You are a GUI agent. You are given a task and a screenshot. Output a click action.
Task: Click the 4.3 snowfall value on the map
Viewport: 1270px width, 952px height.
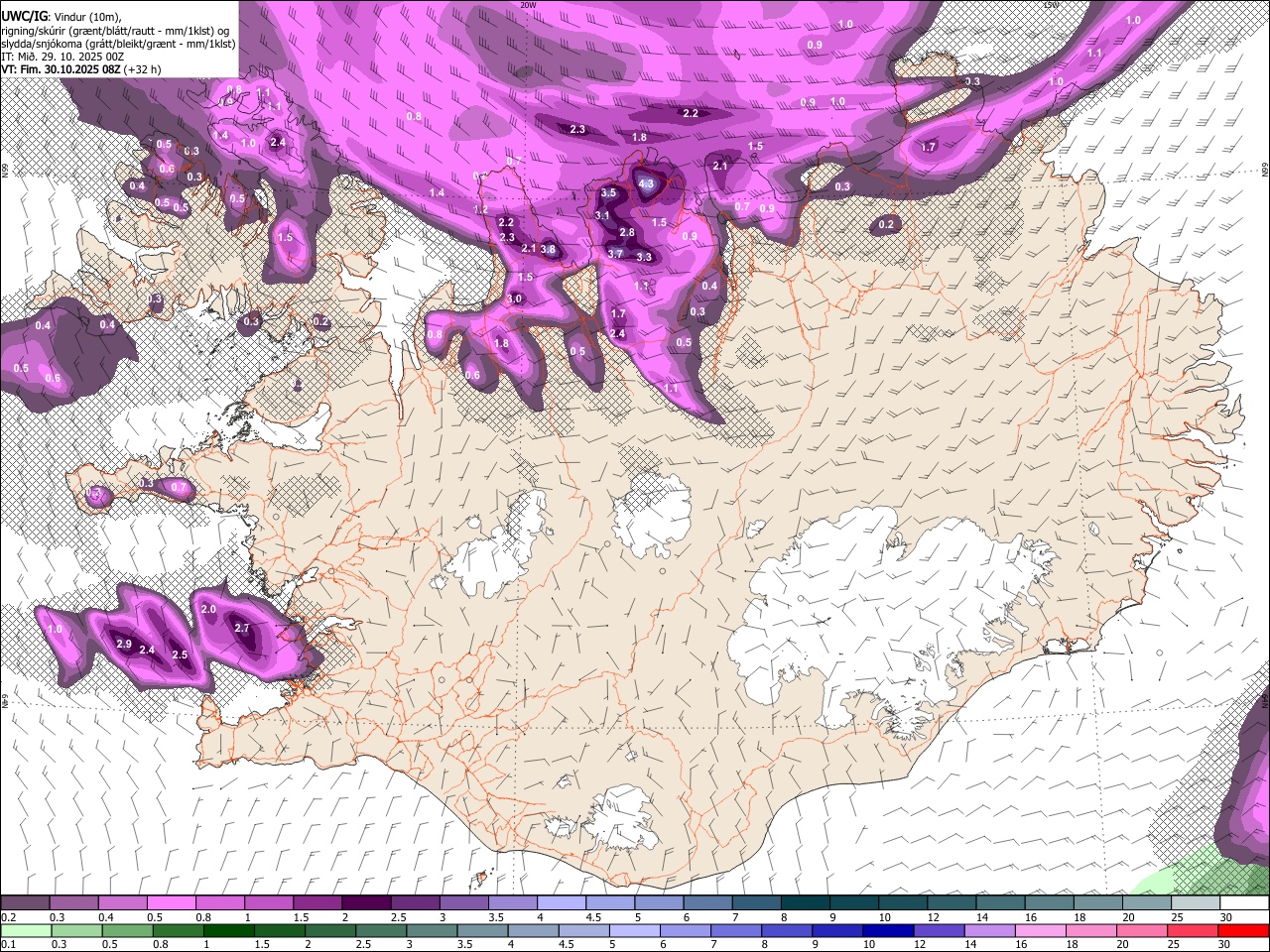tap(647, 183)
